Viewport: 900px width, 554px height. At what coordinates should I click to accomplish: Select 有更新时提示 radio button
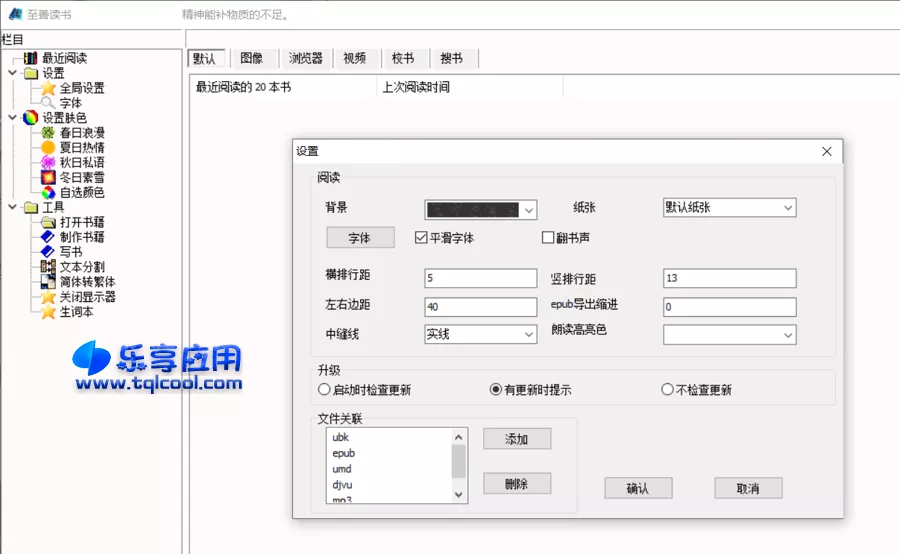495,389
